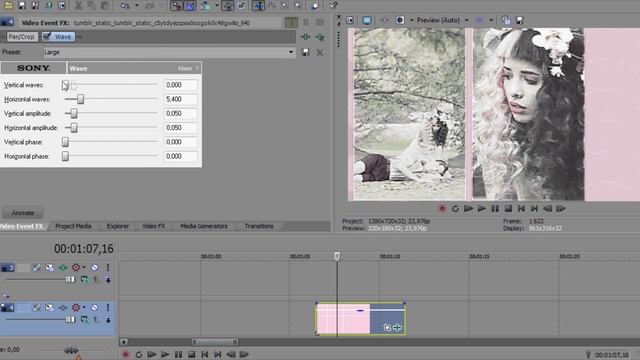Pause playback in the preview transport
640x360 pixels.
click(495, 209)
